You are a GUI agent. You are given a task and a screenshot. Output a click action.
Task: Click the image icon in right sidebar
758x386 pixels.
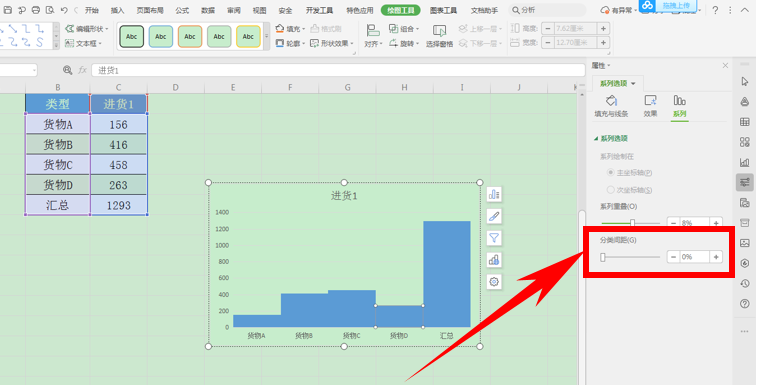tap(744, 243)
